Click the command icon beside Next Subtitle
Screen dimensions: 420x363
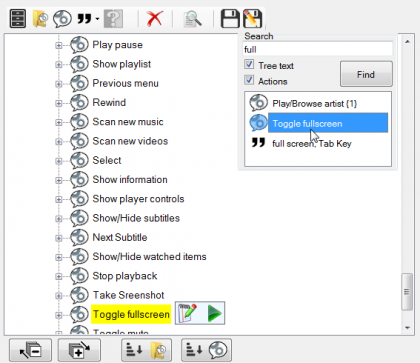(79, 237)
